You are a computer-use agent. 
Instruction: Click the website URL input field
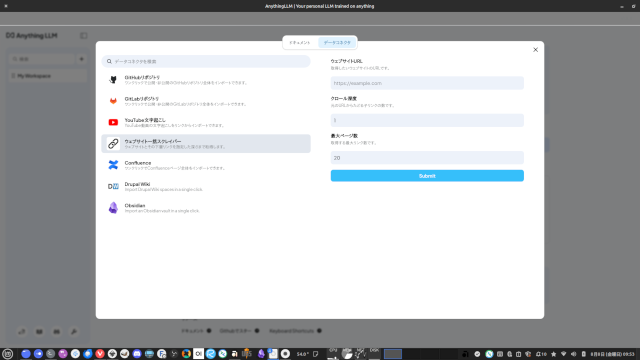427,83
